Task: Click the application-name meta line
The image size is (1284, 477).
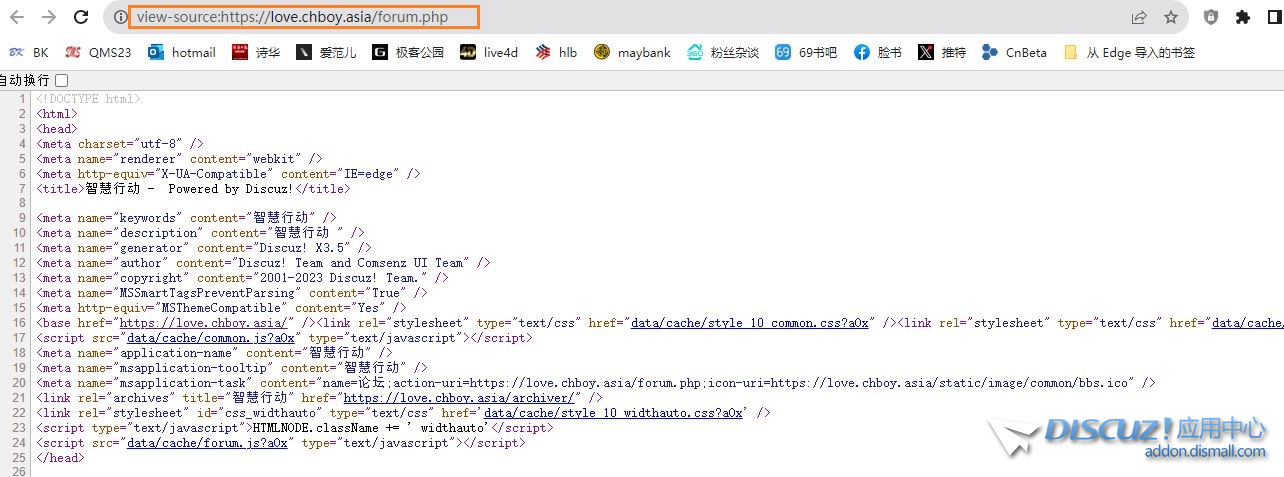Action: (x=214, y=353)
